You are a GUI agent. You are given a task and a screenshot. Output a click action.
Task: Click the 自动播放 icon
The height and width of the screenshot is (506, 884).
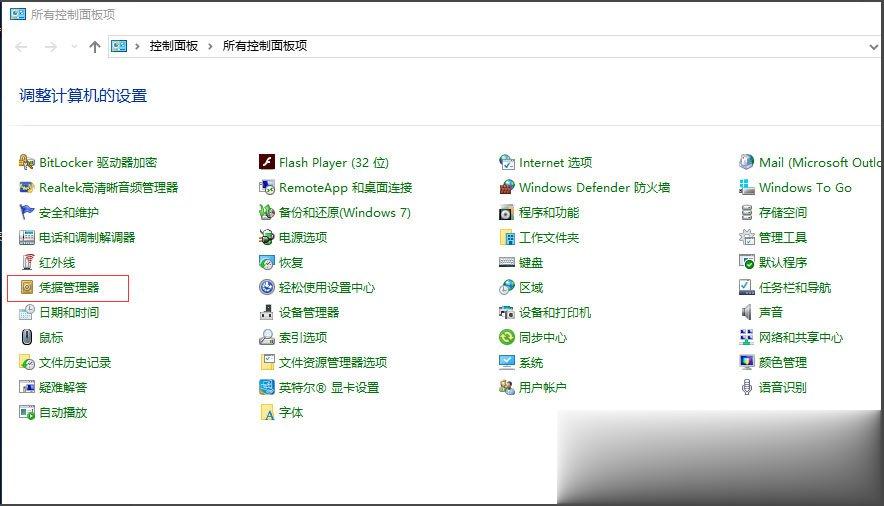26,412
